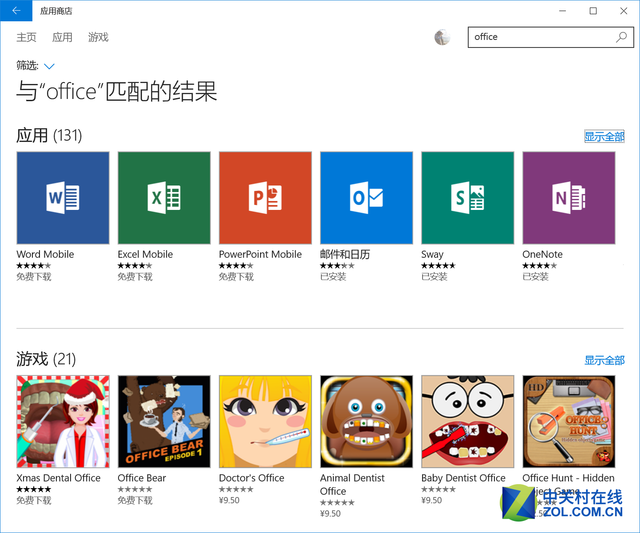This screenshot has width=640, height=533.
Task: Click the star rating under Sway
Action: pos(438,266)
